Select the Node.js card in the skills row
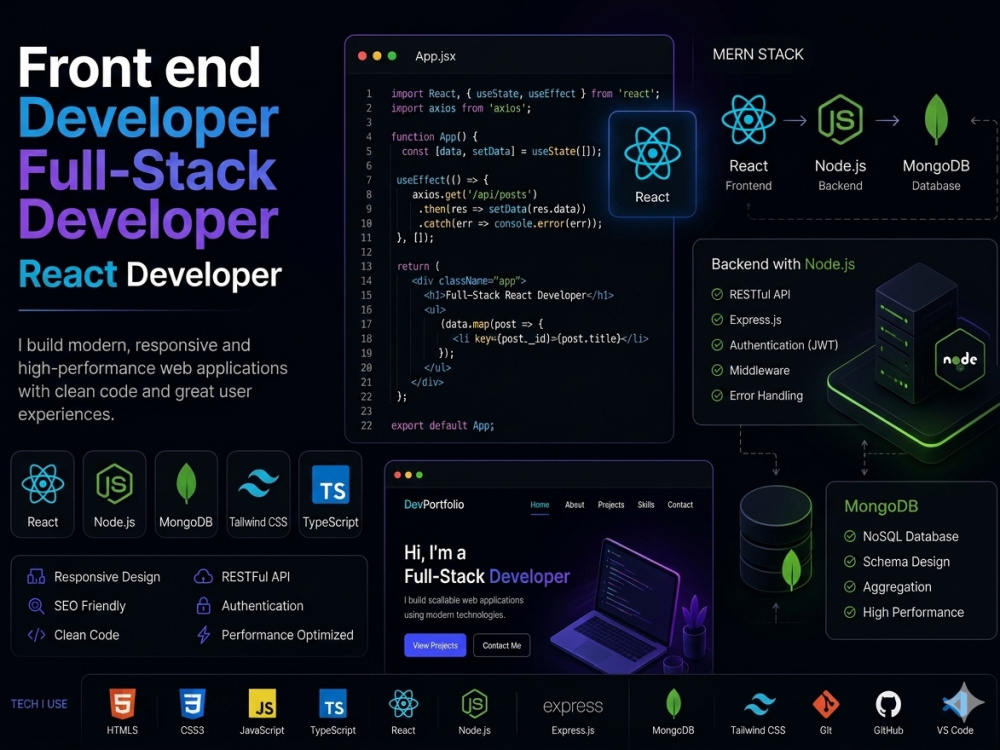Image resolution: width=1000 pixels, height=750 pixels. (x=114, y=494)
